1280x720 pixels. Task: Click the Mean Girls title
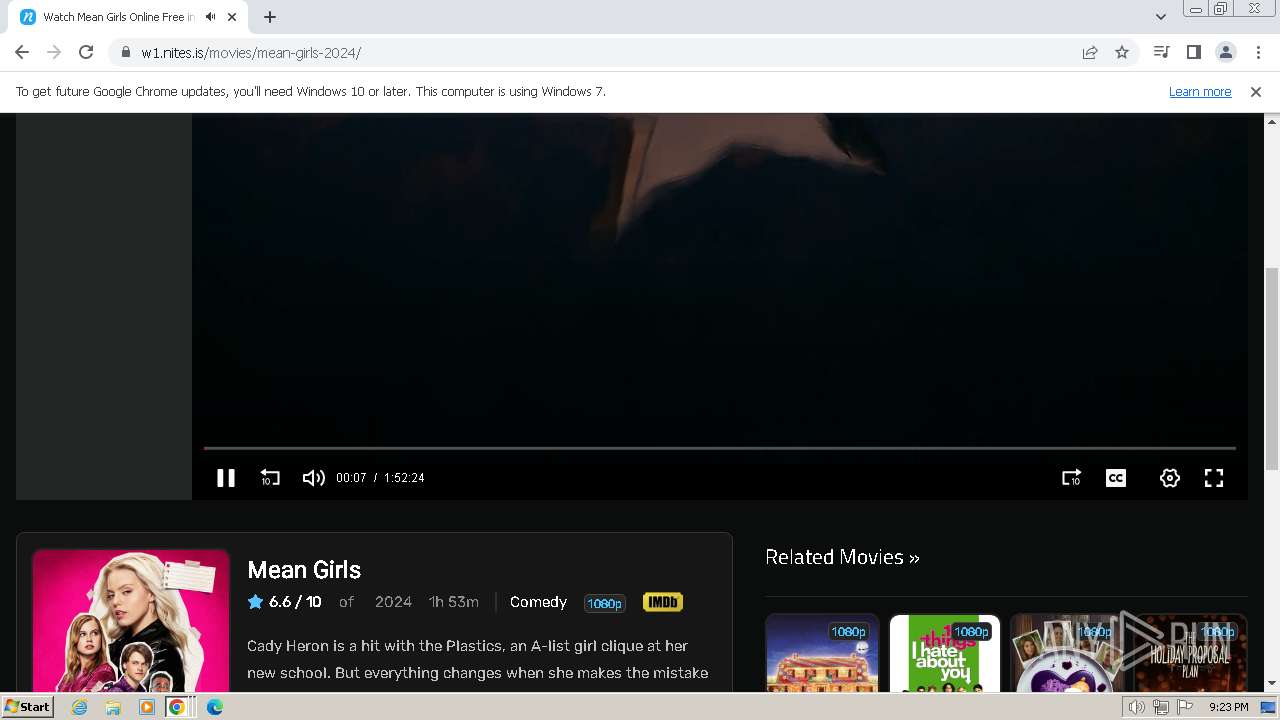[x=304, y=570]
